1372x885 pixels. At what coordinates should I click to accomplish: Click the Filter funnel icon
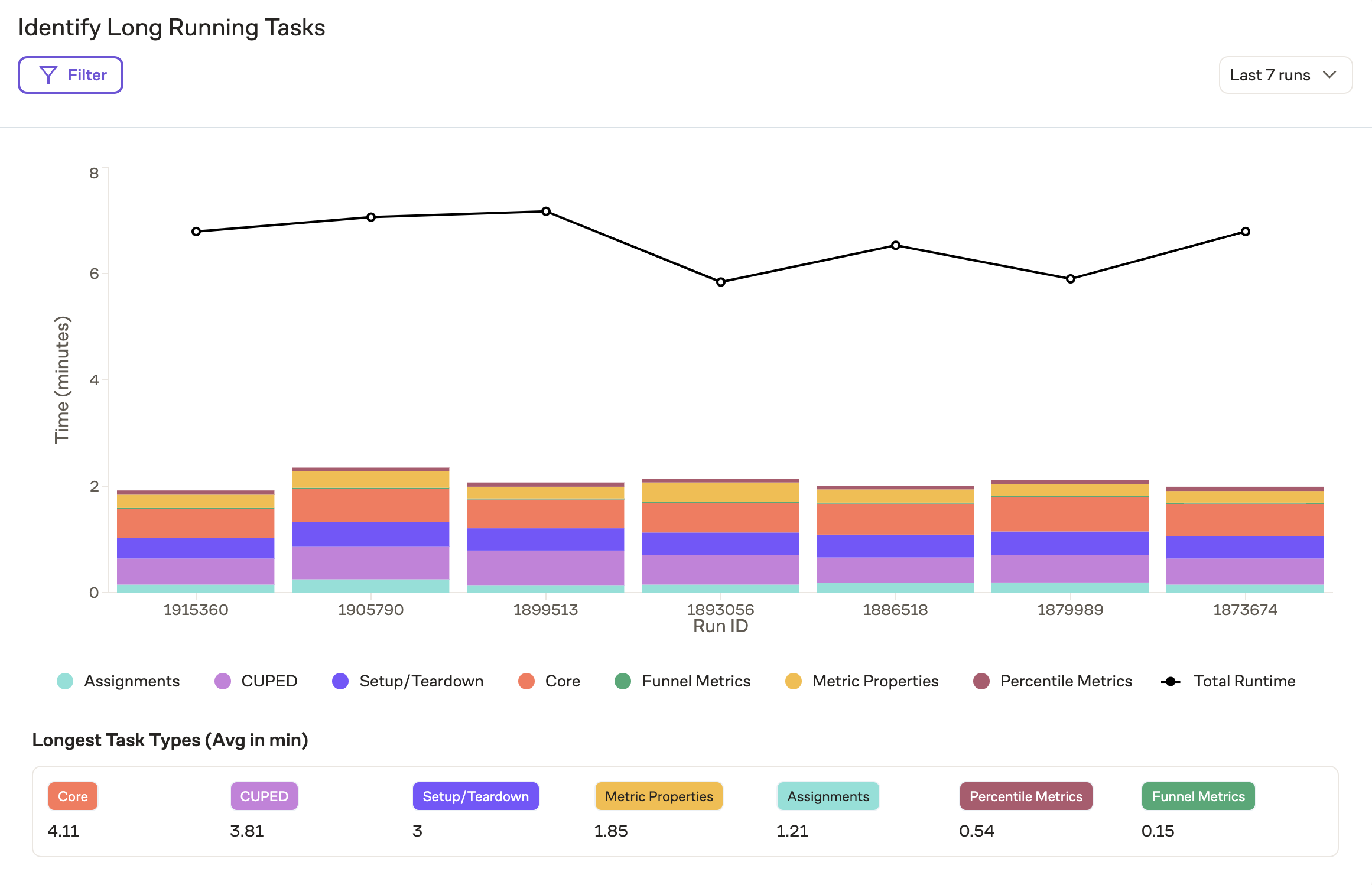pyautogui.click(x=50, y=74)
